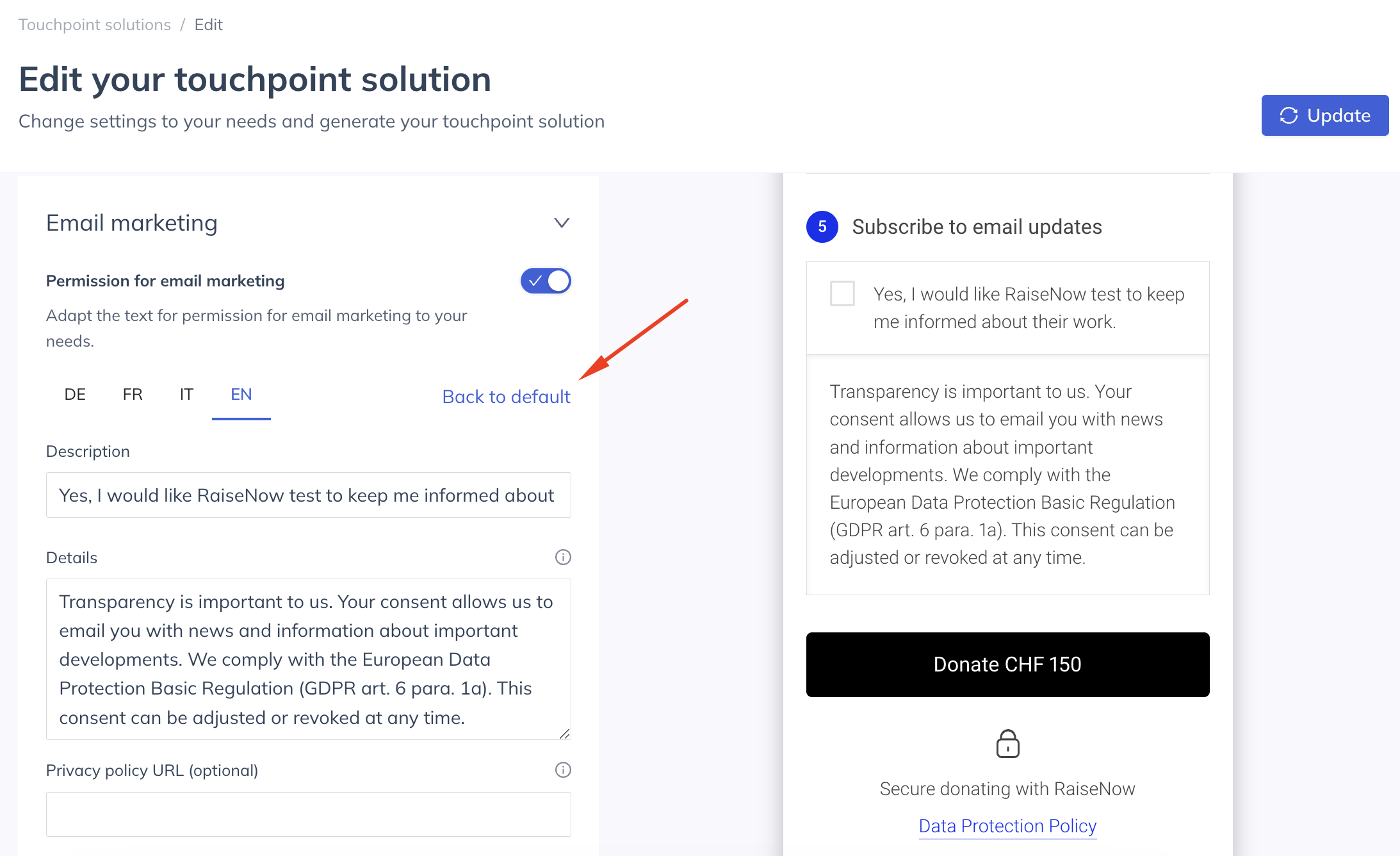Click the step 5 number badge
The height and width of the screenshot is (856, 1400).
822,226
